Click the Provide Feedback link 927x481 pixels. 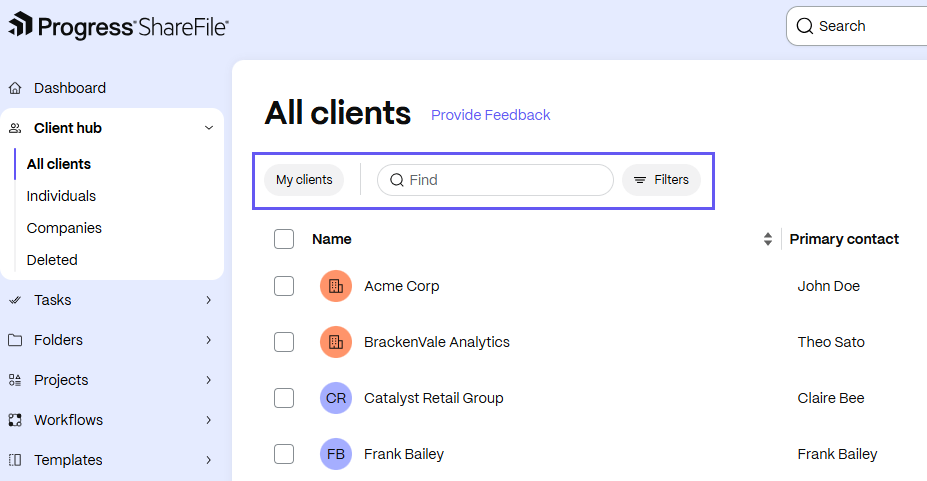click(491, 115)
